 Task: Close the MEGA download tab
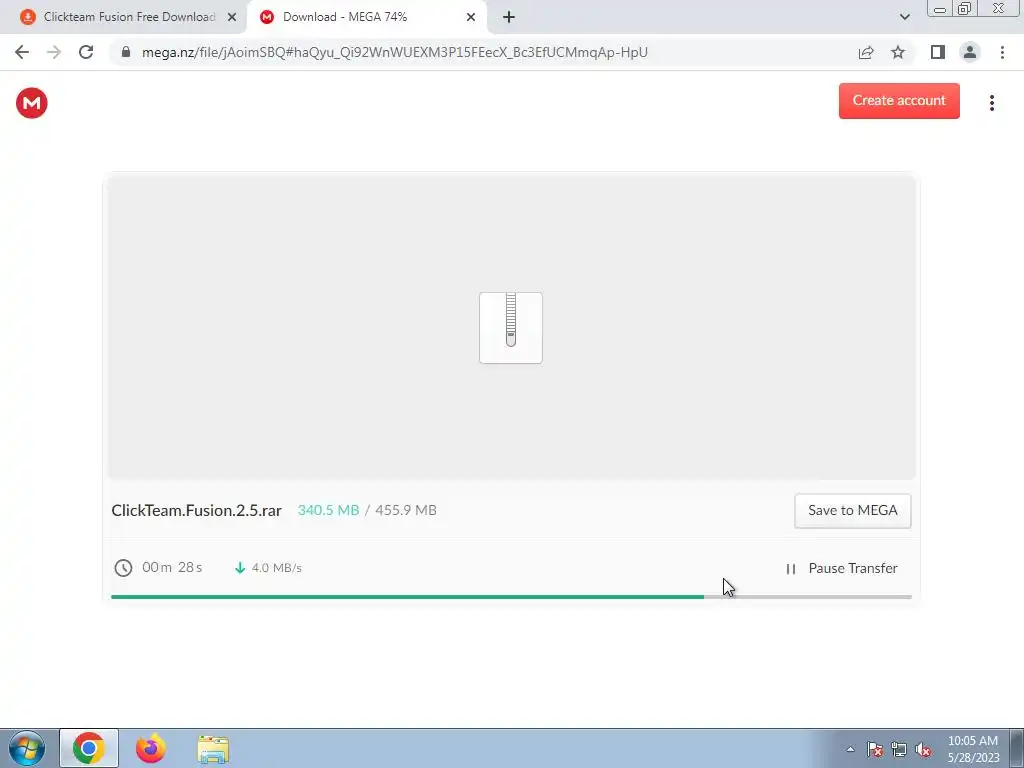click(x=471, y=17)
